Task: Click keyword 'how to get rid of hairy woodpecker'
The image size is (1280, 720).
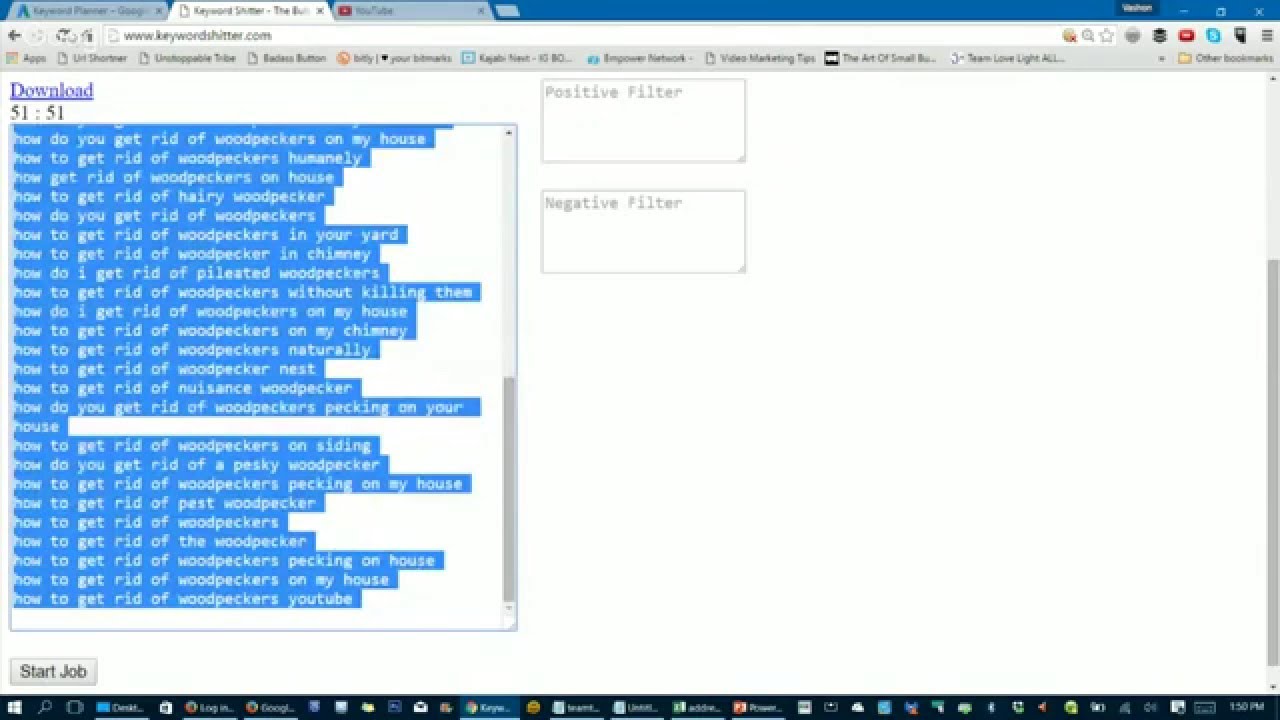Action: coord(169,196)
